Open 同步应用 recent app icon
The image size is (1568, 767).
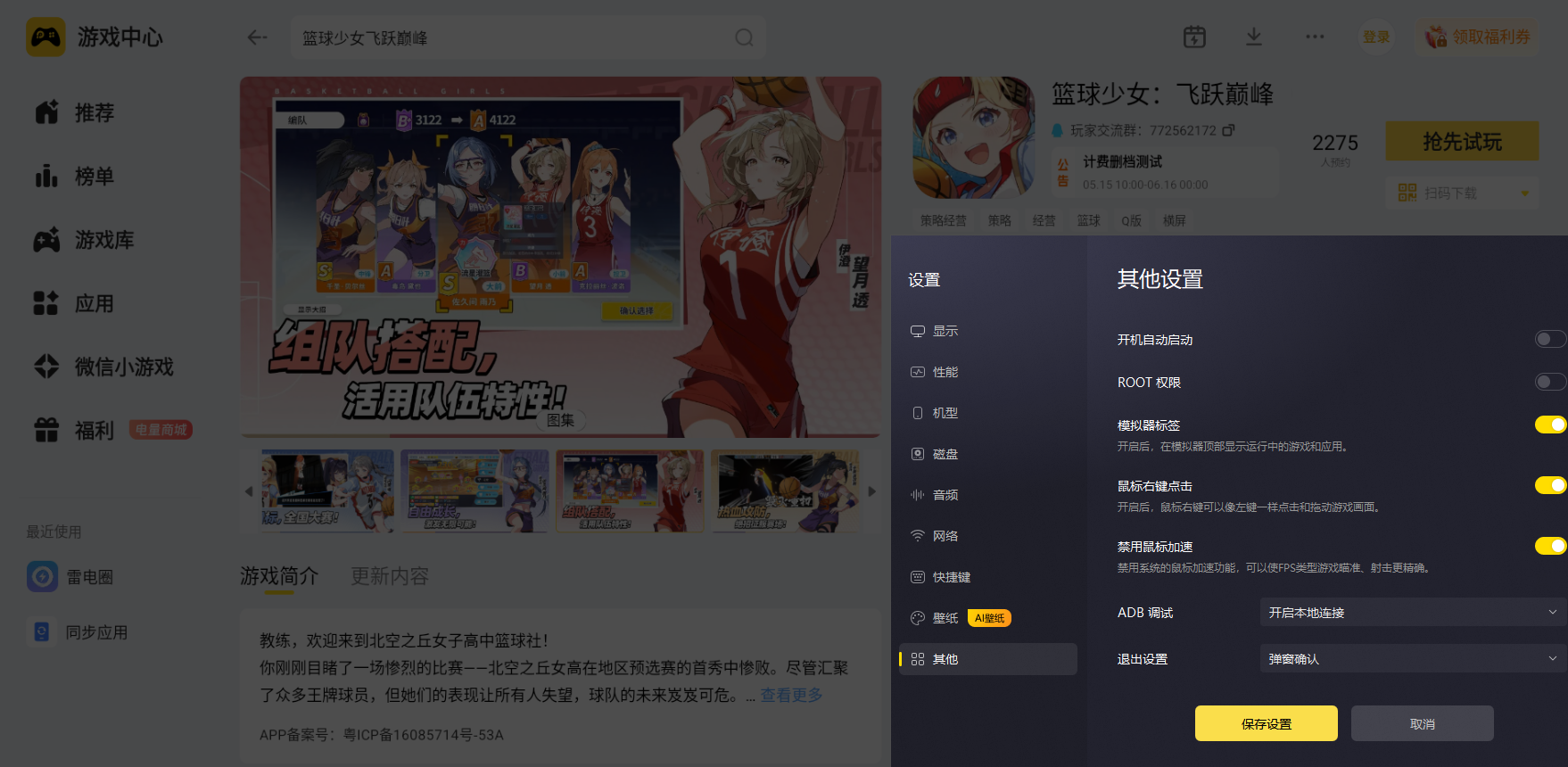(42, 631)
